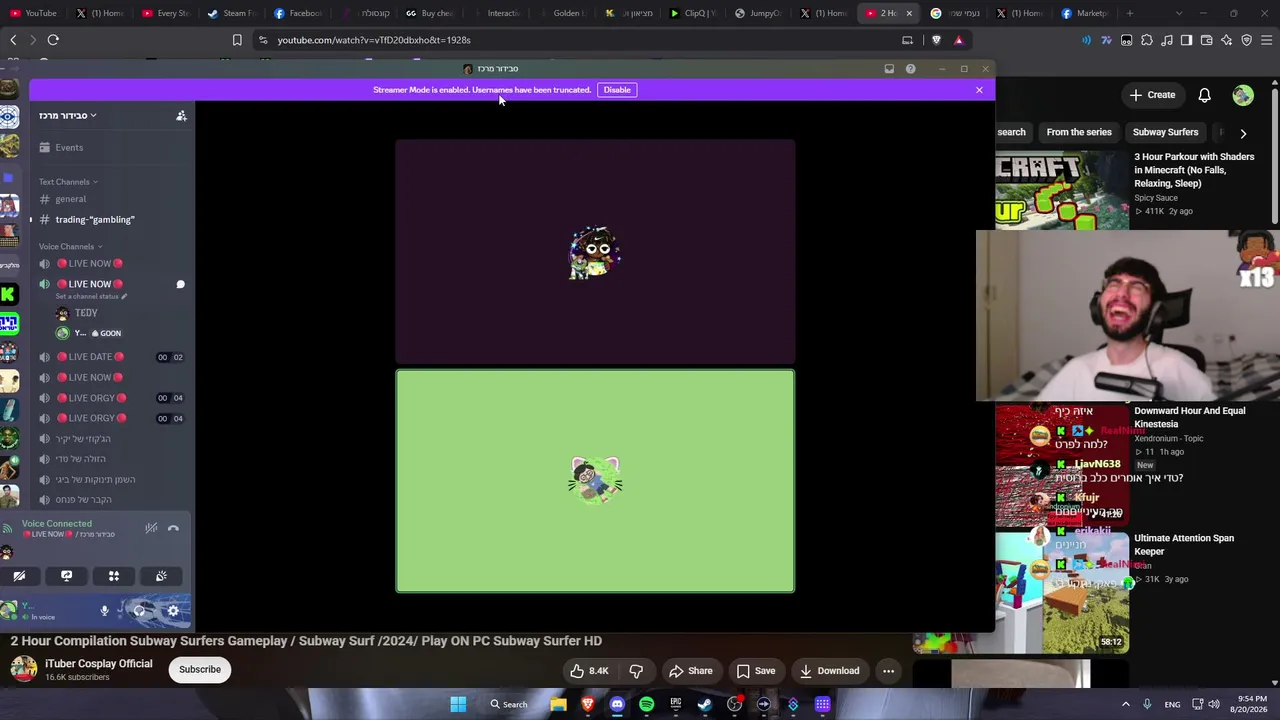Image resolution: width=1280 pixels, height=720 pixels.
Task: Open Discord help icon
Action: click(x=910, y=69)
